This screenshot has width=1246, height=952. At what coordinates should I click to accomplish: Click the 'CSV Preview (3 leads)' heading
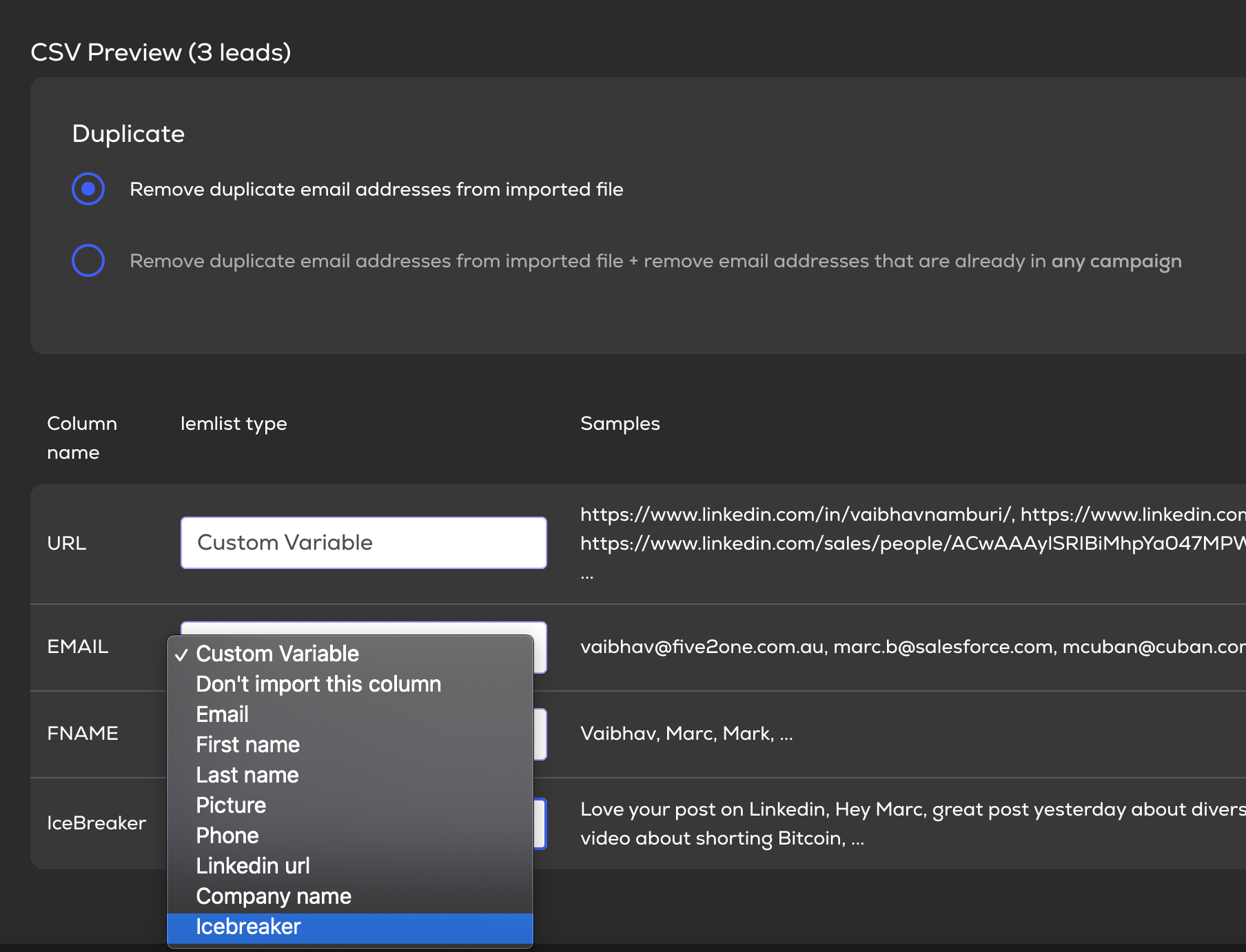(161, 52)
